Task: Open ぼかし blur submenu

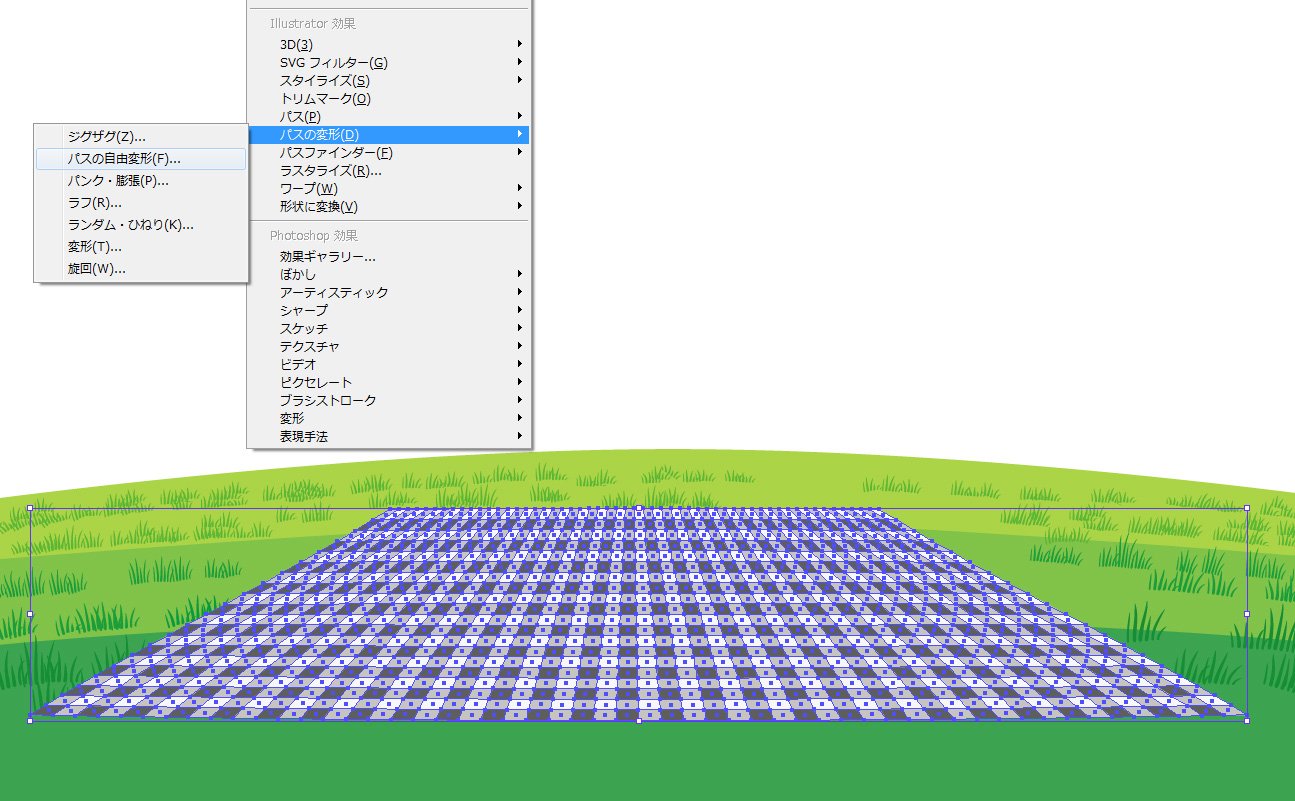Action: coord(389,274)
